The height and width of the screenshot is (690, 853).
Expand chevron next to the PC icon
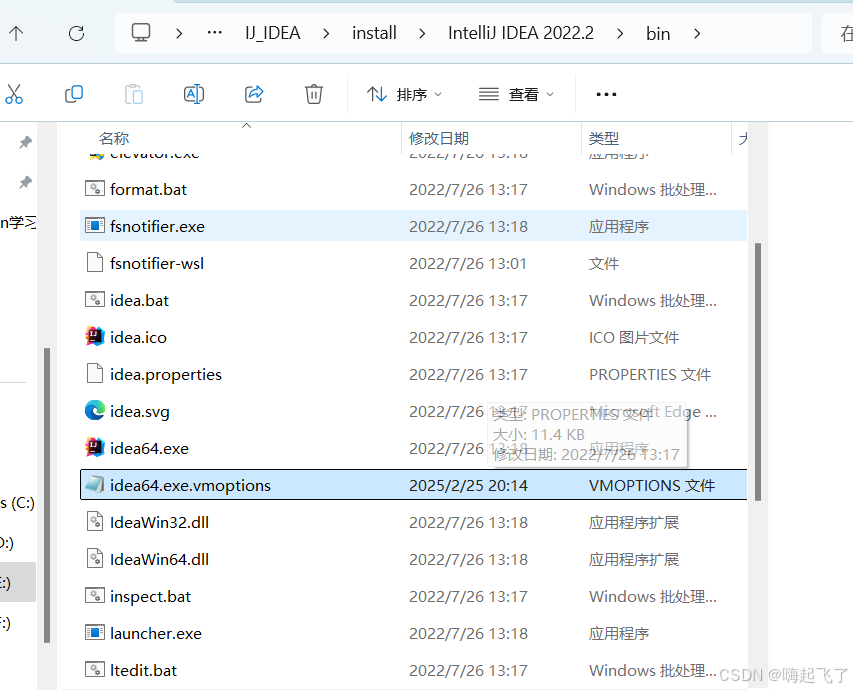coord(178,34)
